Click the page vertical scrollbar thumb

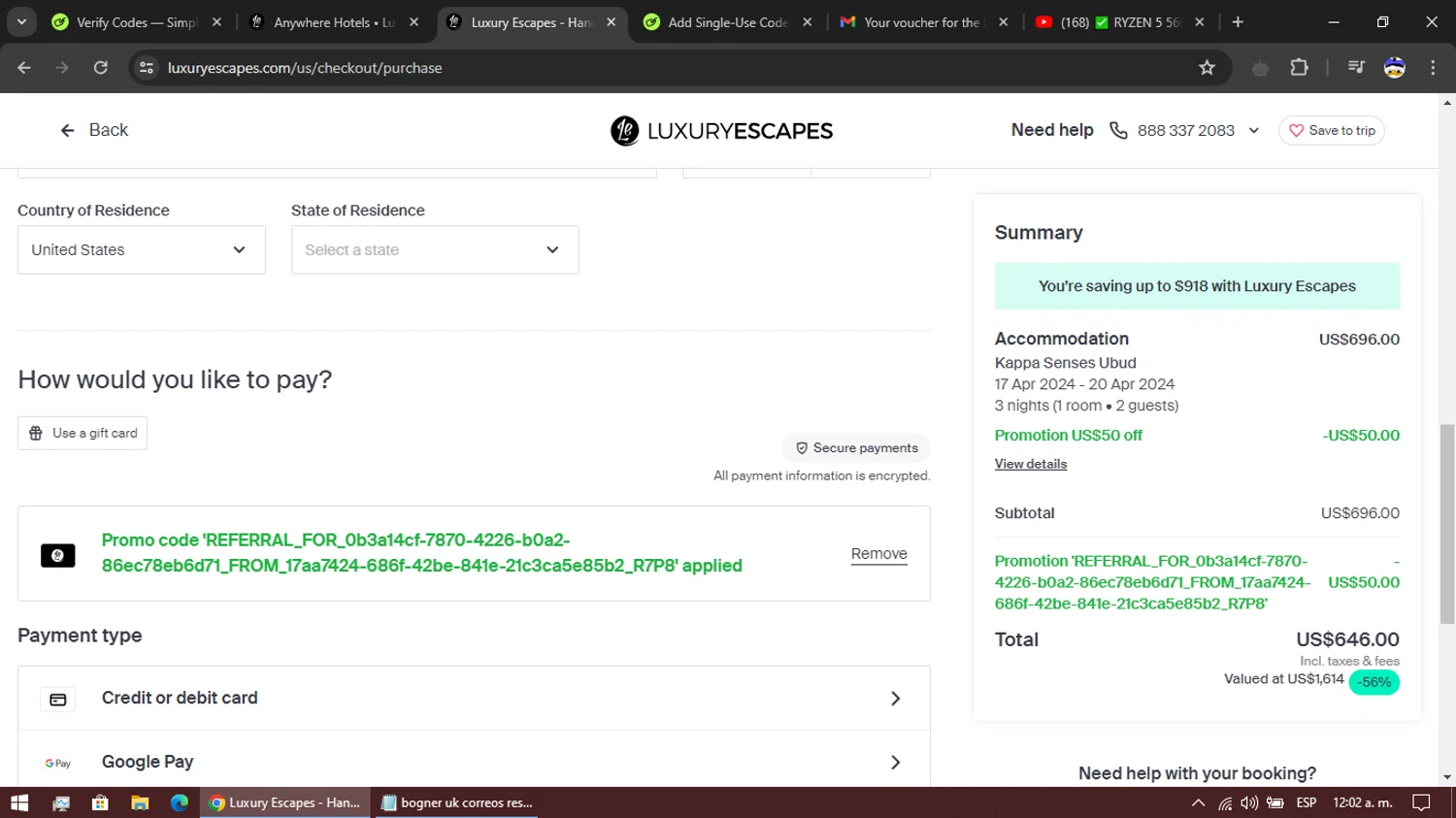pyautogui.click(x=1447, y=524)
